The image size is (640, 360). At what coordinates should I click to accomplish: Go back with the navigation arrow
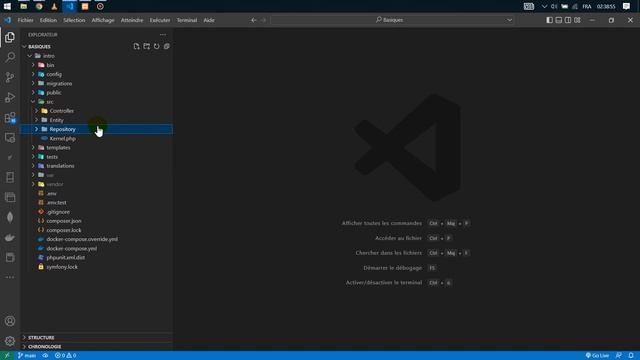click(253, 20)
